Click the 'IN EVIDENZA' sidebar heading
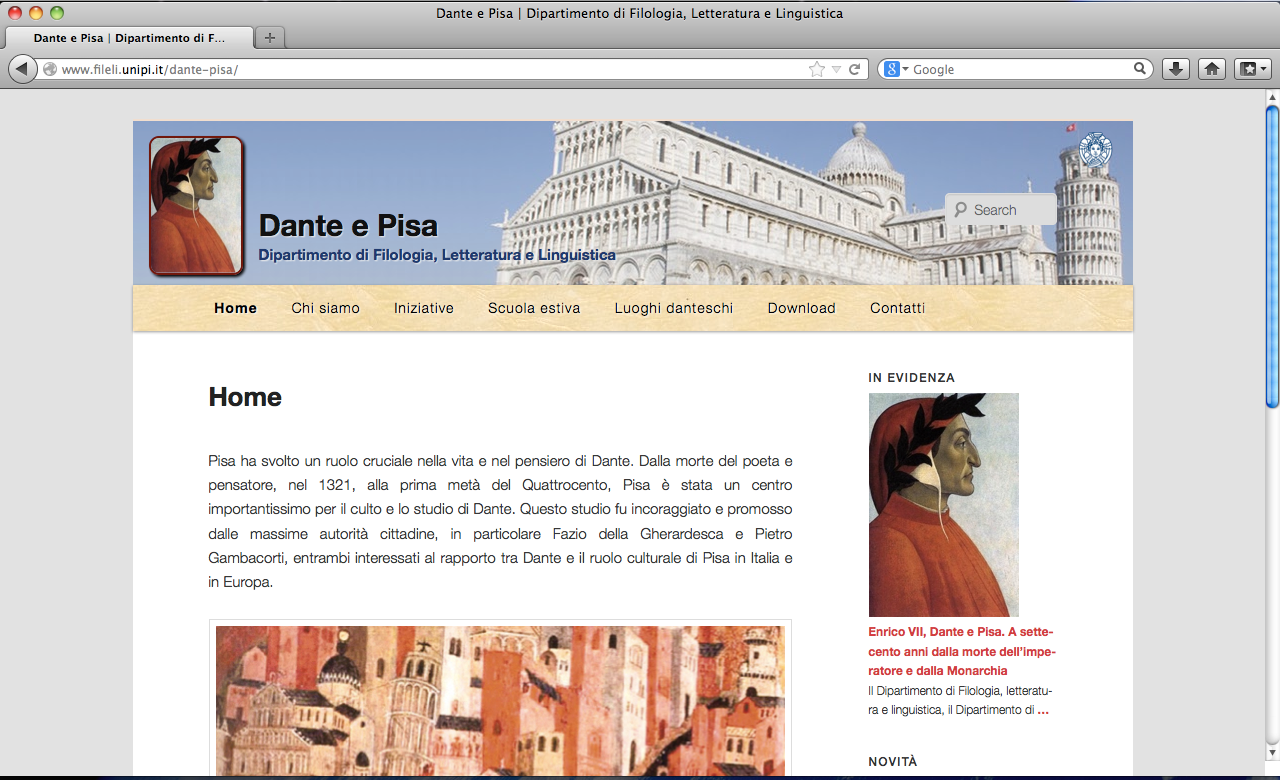 [x=911, y=378]
